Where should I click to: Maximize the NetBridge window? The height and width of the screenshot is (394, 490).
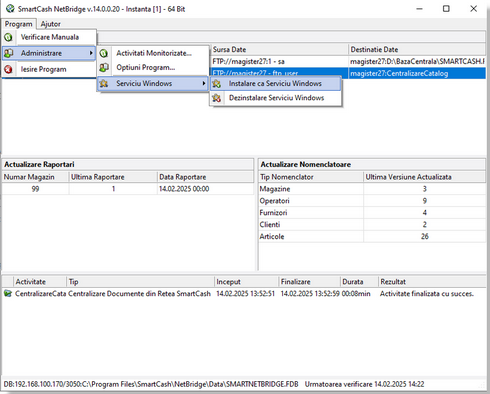click(446, 9)
